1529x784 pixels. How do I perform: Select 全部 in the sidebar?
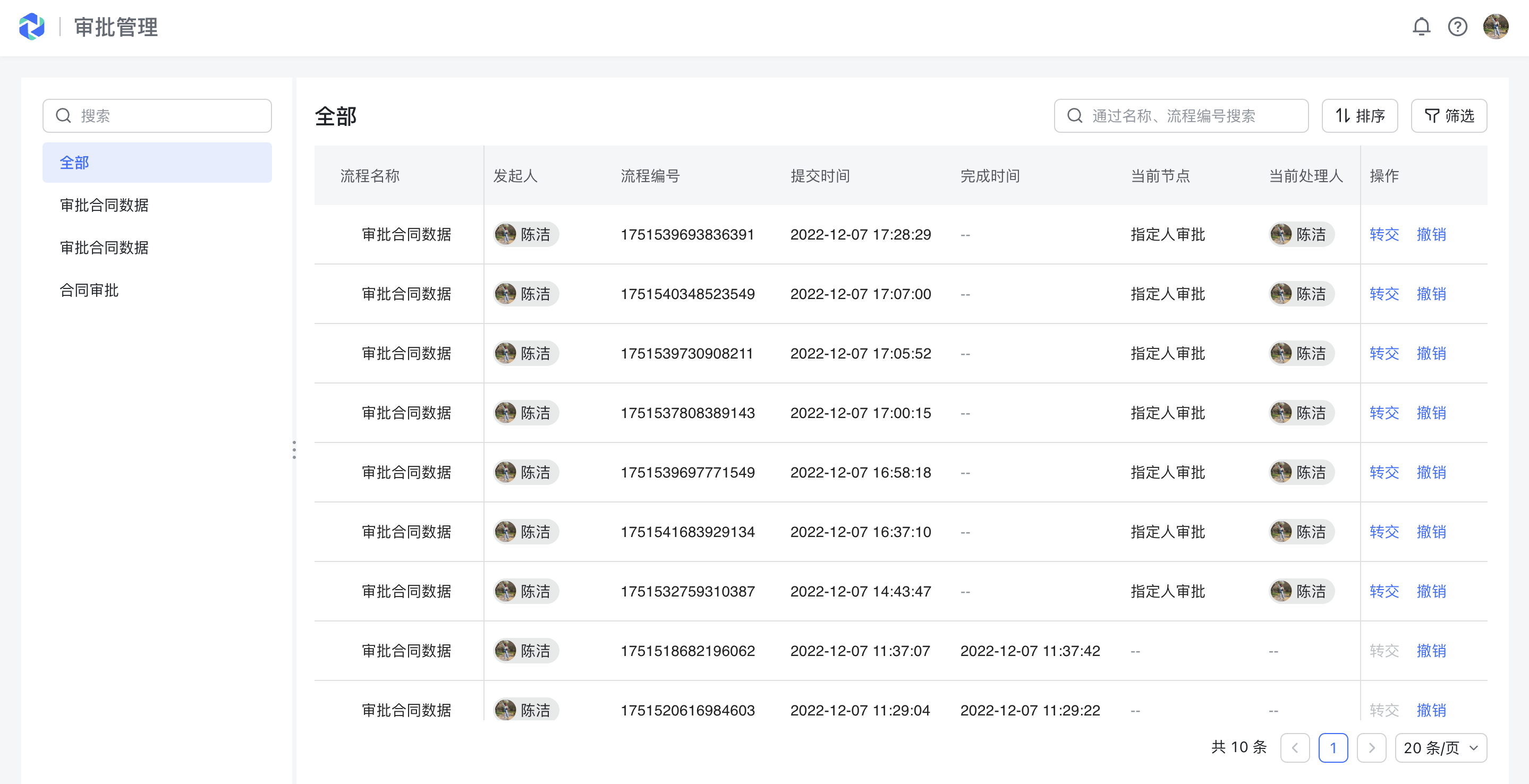[x=157, y=163]
